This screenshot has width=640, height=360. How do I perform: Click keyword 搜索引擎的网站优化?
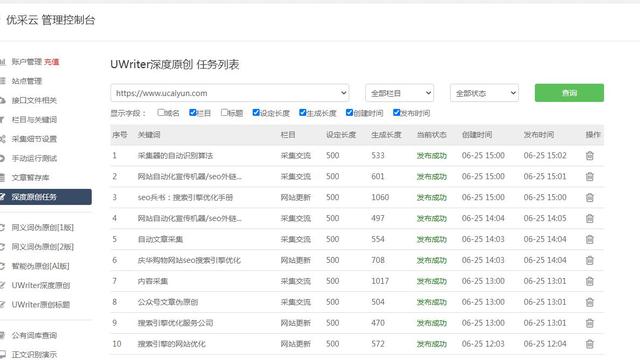pyautogui.click(x=171, y=344)
